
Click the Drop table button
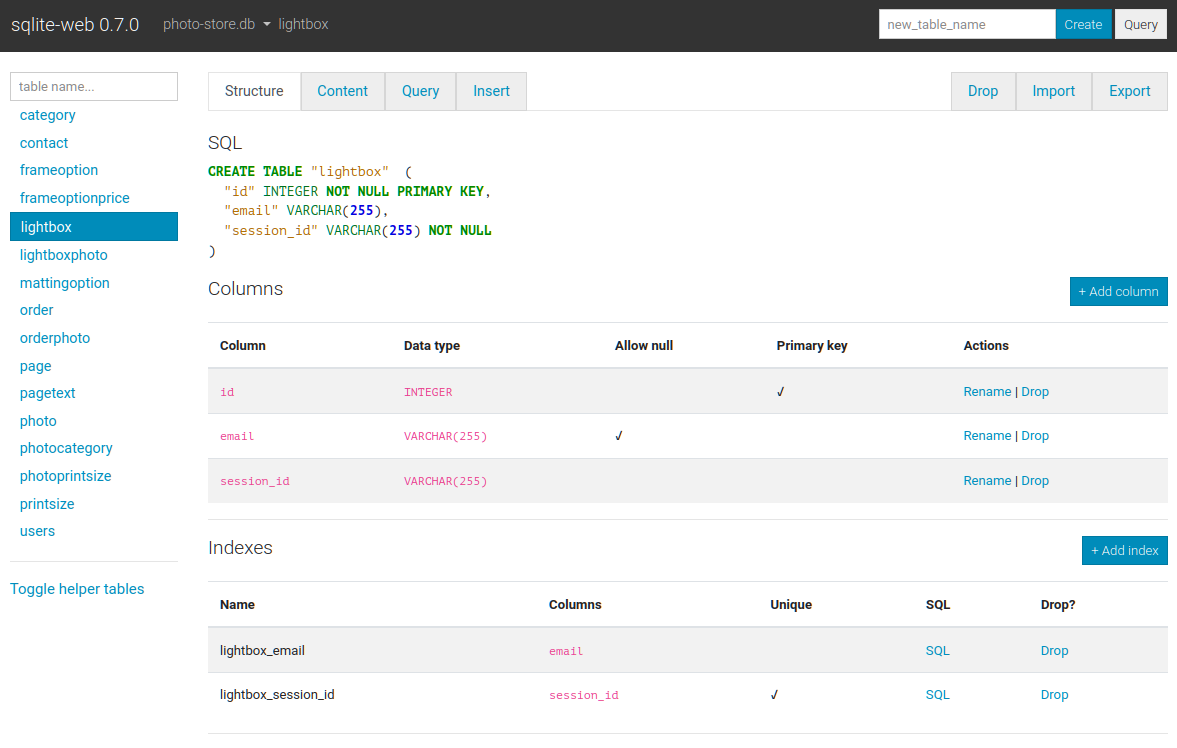tap(982, 91)
